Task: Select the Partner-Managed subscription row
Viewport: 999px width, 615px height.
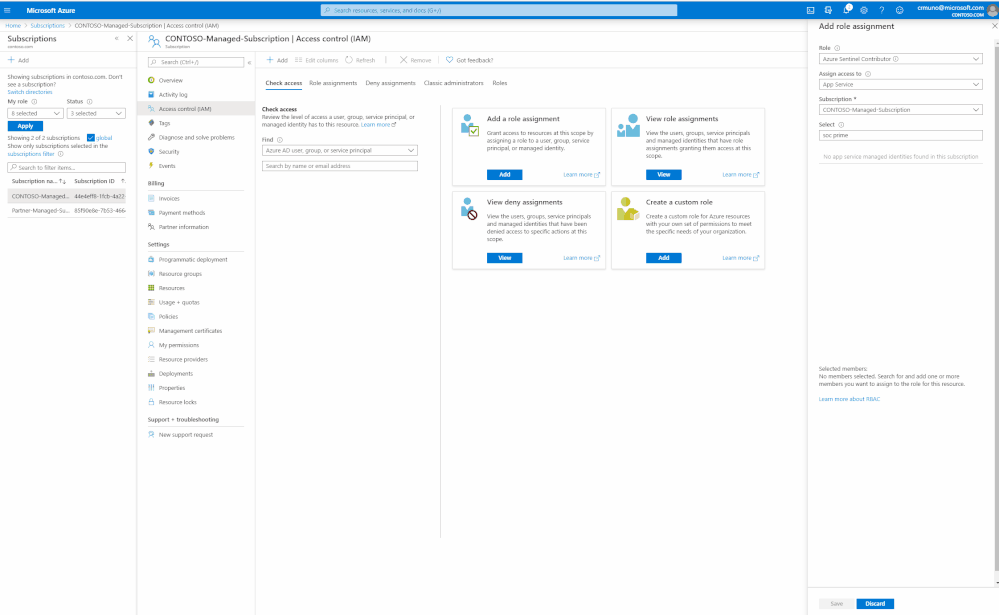Action: [x=67, y=210]
